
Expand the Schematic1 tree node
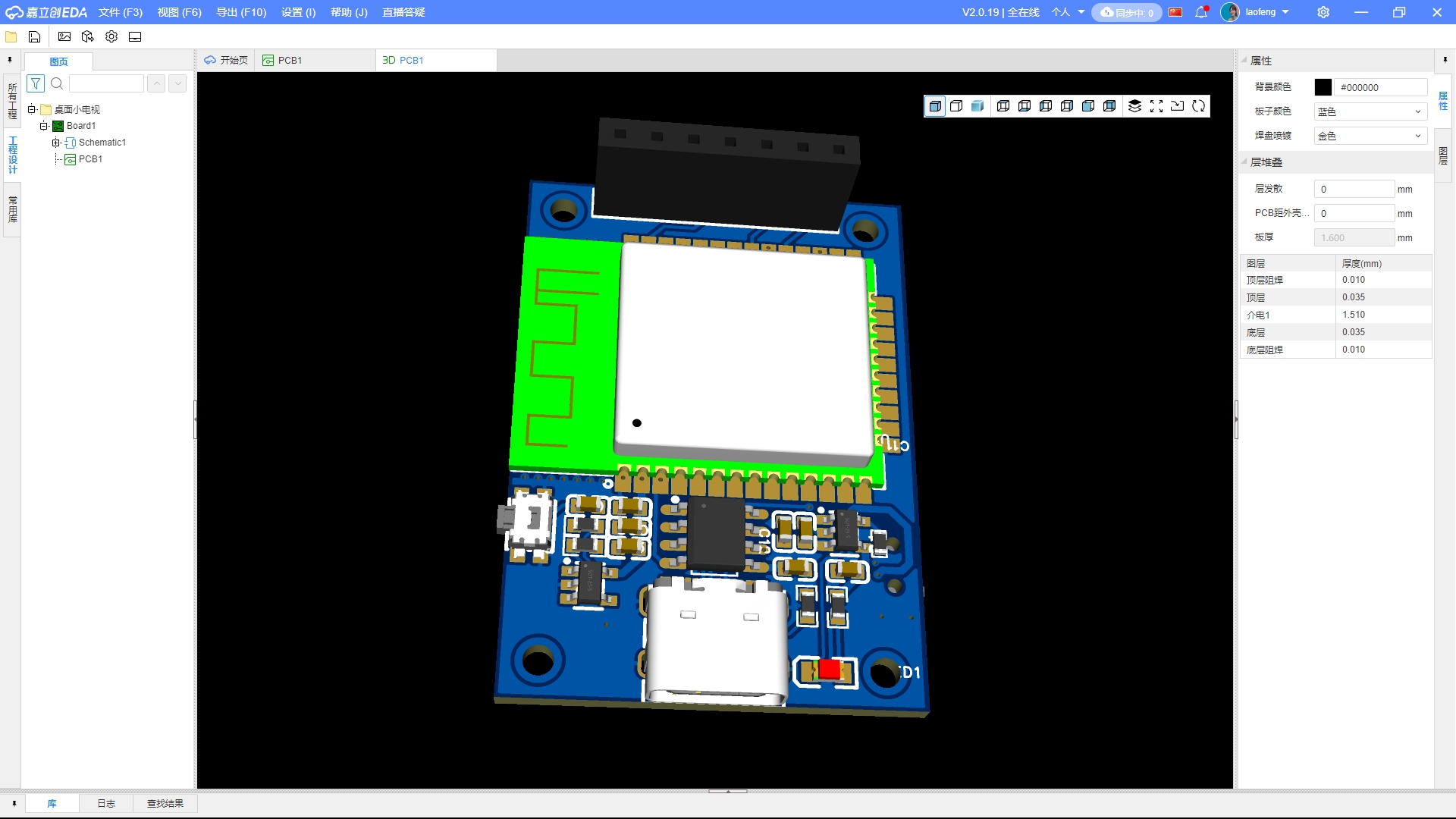56,143
